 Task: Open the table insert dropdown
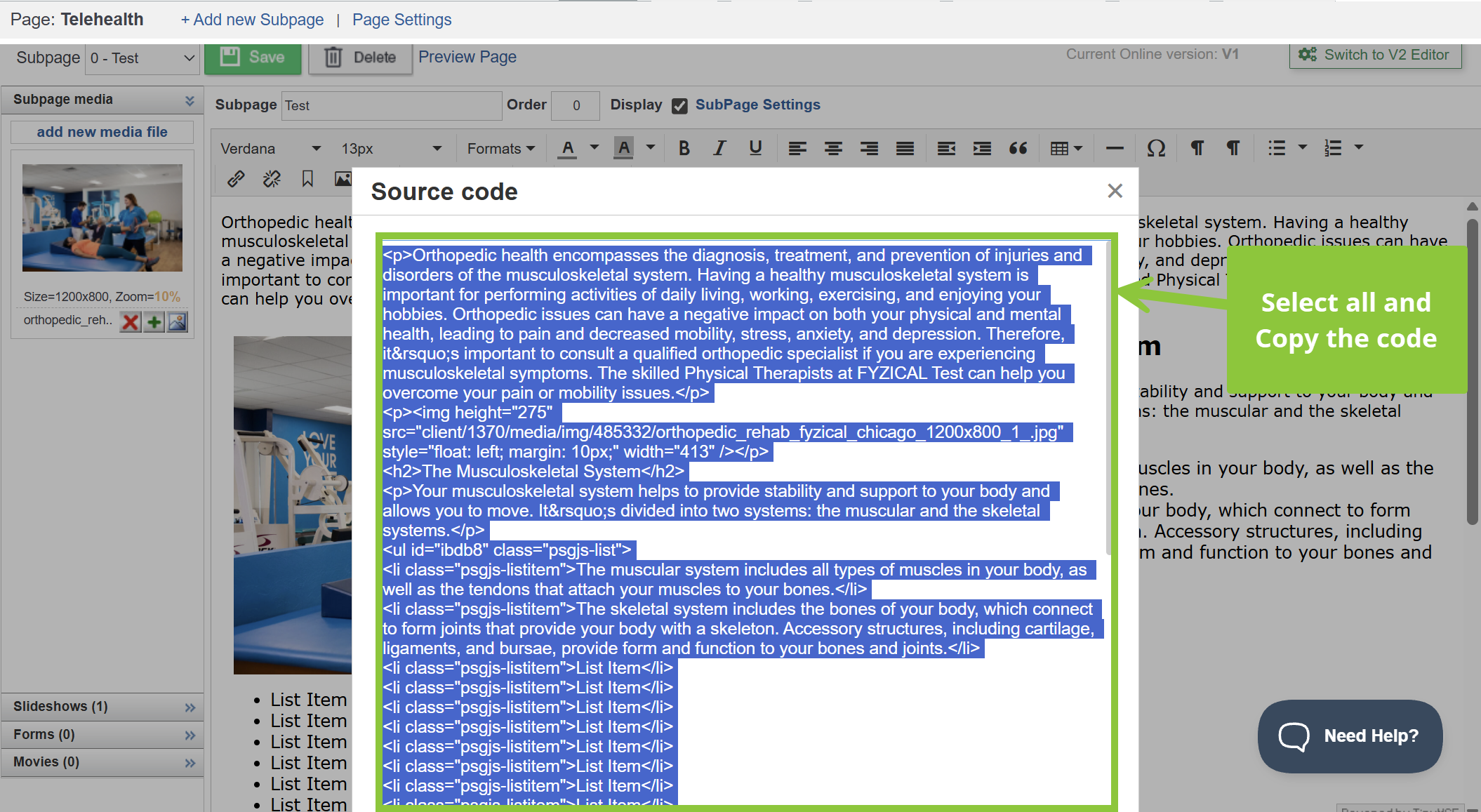click(1066, 148)
